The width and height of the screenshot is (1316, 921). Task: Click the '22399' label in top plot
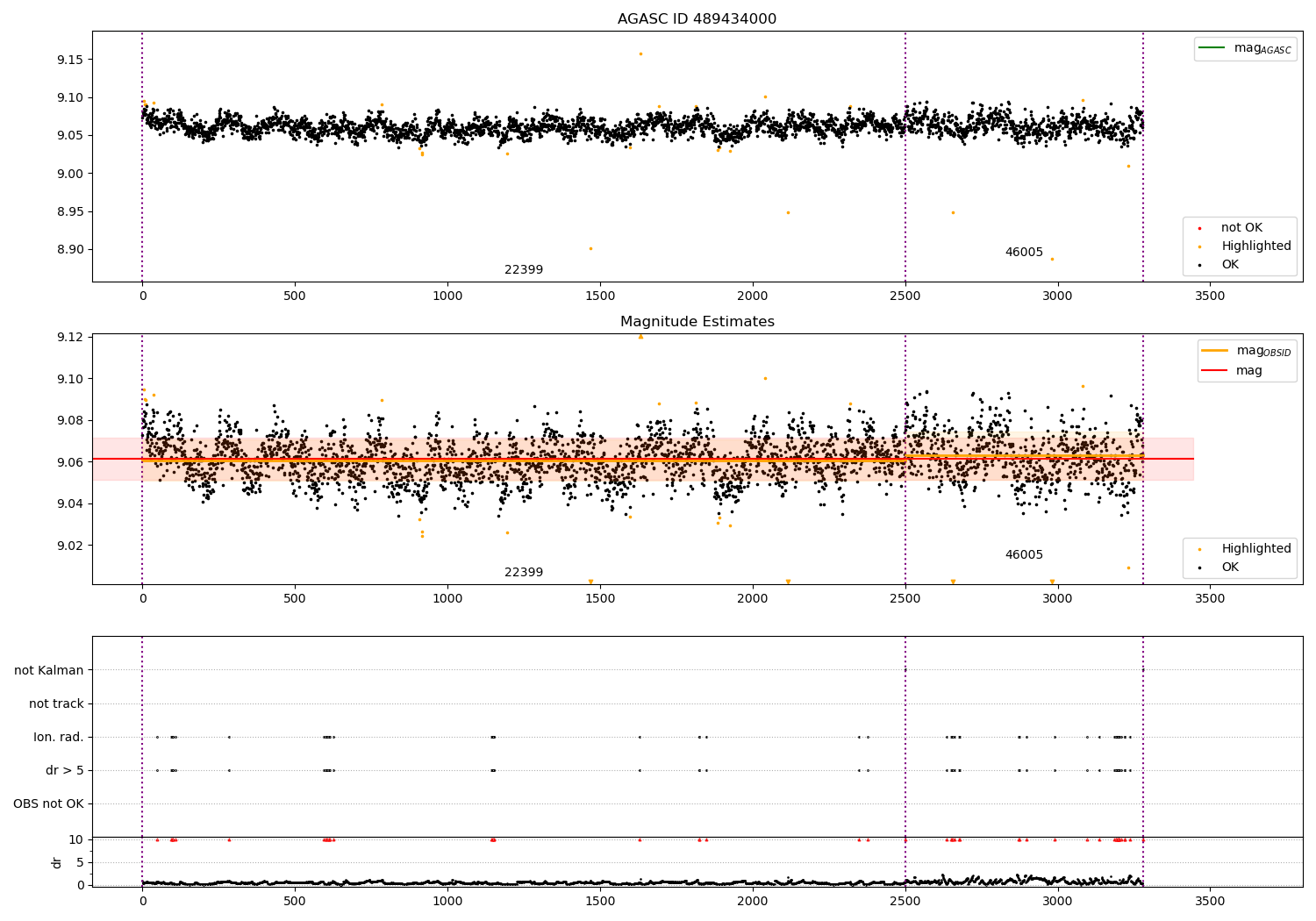(x=524, y=270)
